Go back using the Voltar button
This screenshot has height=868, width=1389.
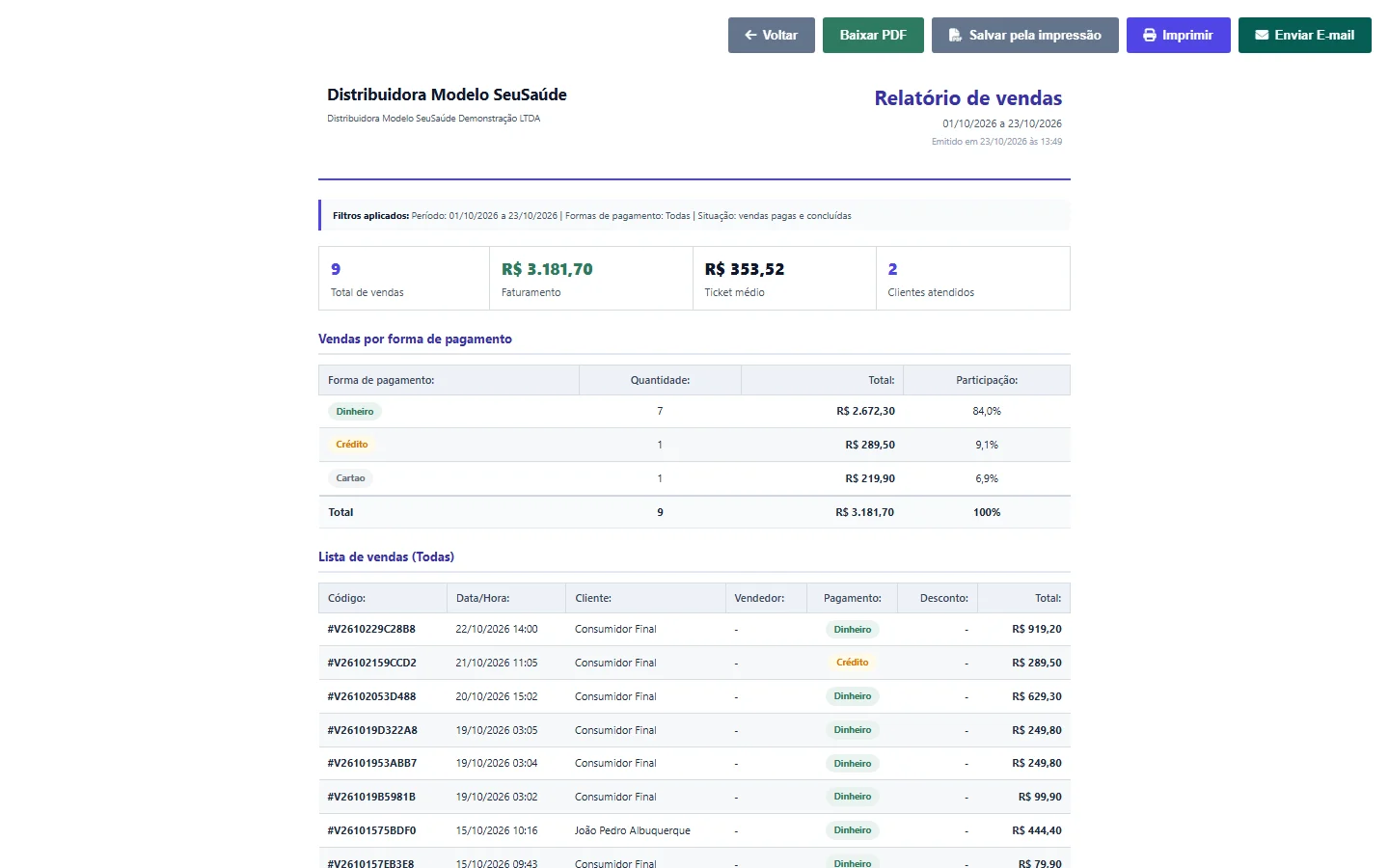pyautogui.click(x=772, y=35)
